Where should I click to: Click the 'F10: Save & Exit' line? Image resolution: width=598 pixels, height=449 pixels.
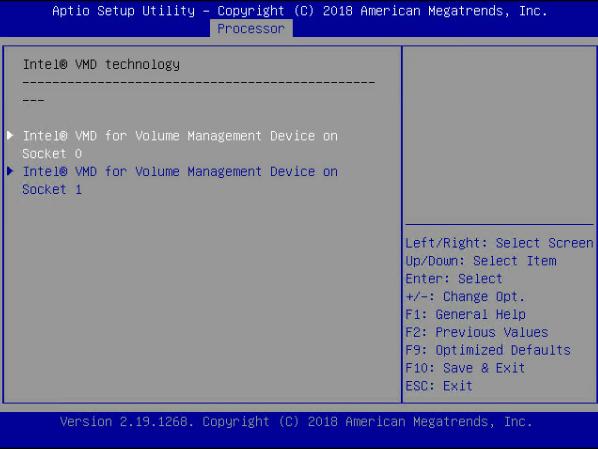[x=465, y=368]
